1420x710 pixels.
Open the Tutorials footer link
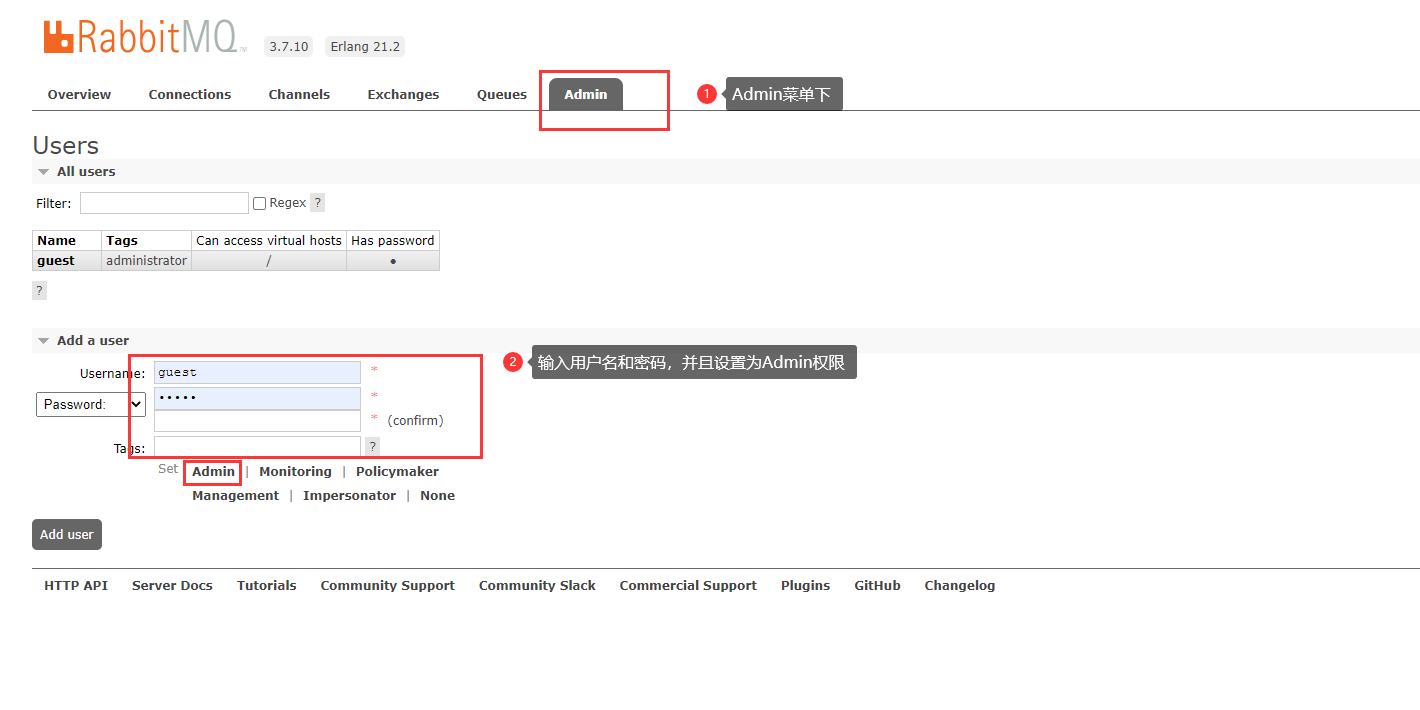[266, 586]
